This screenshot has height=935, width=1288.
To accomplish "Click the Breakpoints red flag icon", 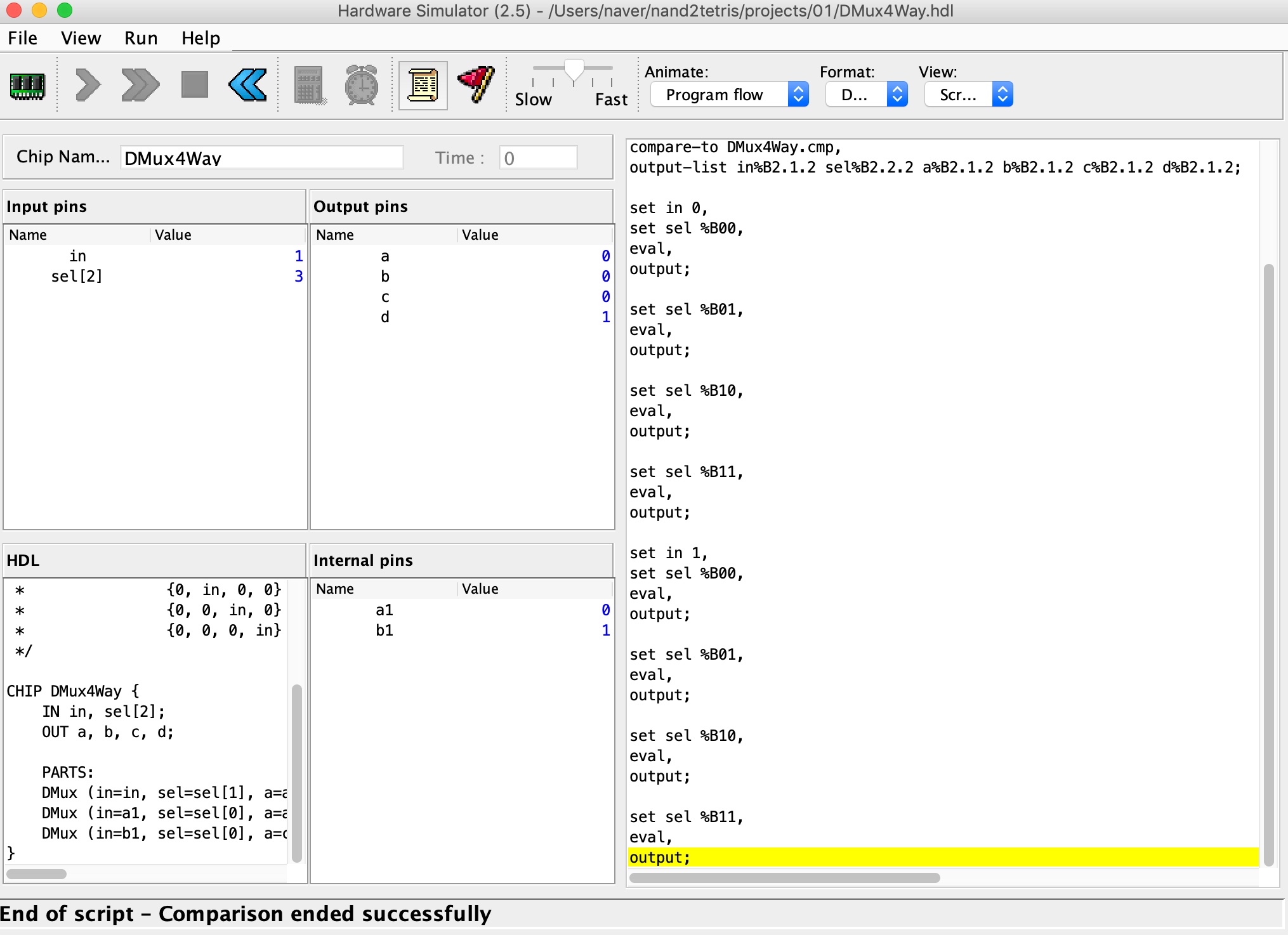I will (x=476, y=85).
